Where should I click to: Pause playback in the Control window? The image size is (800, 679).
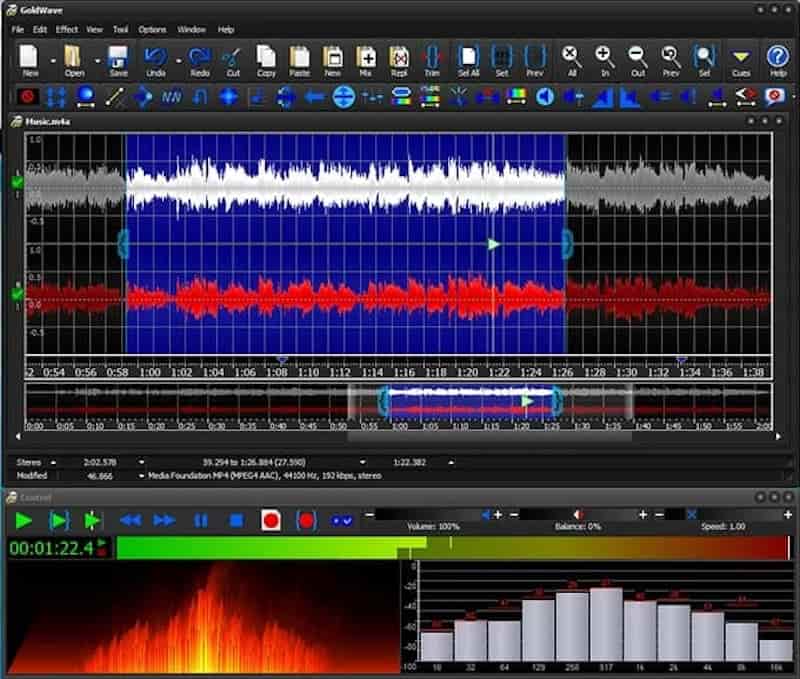tap(201, 521)
